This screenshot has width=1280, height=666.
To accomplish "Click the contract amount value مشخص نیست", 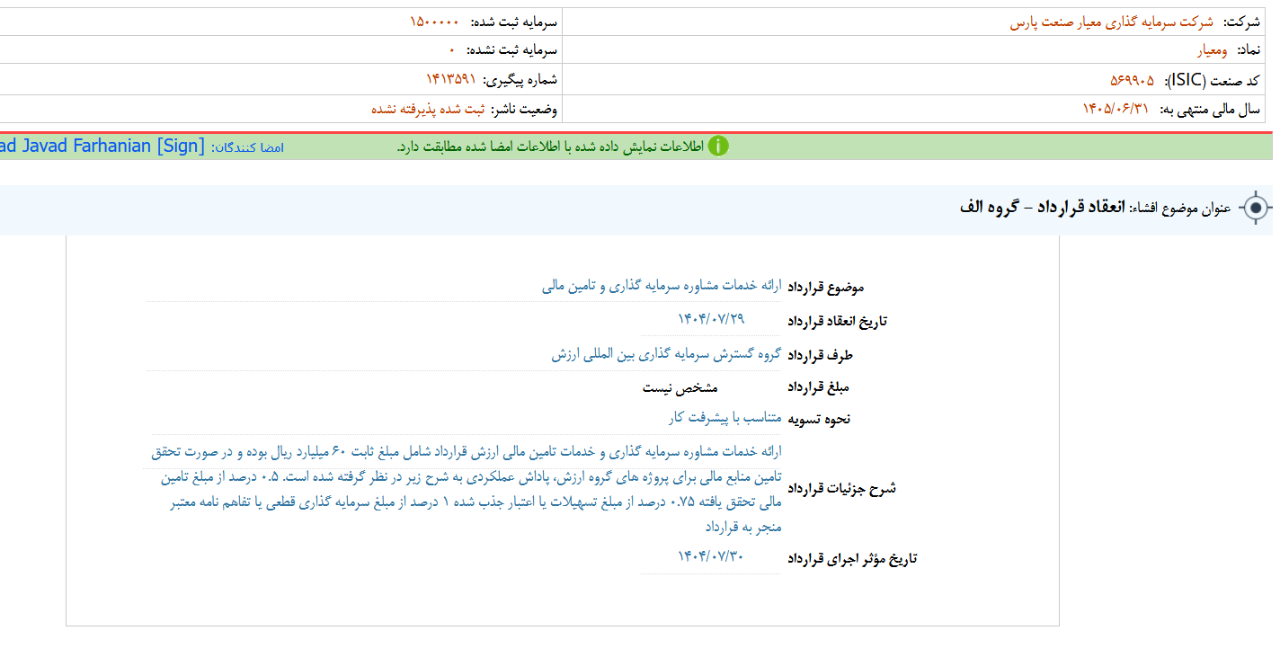I will 680,387.
